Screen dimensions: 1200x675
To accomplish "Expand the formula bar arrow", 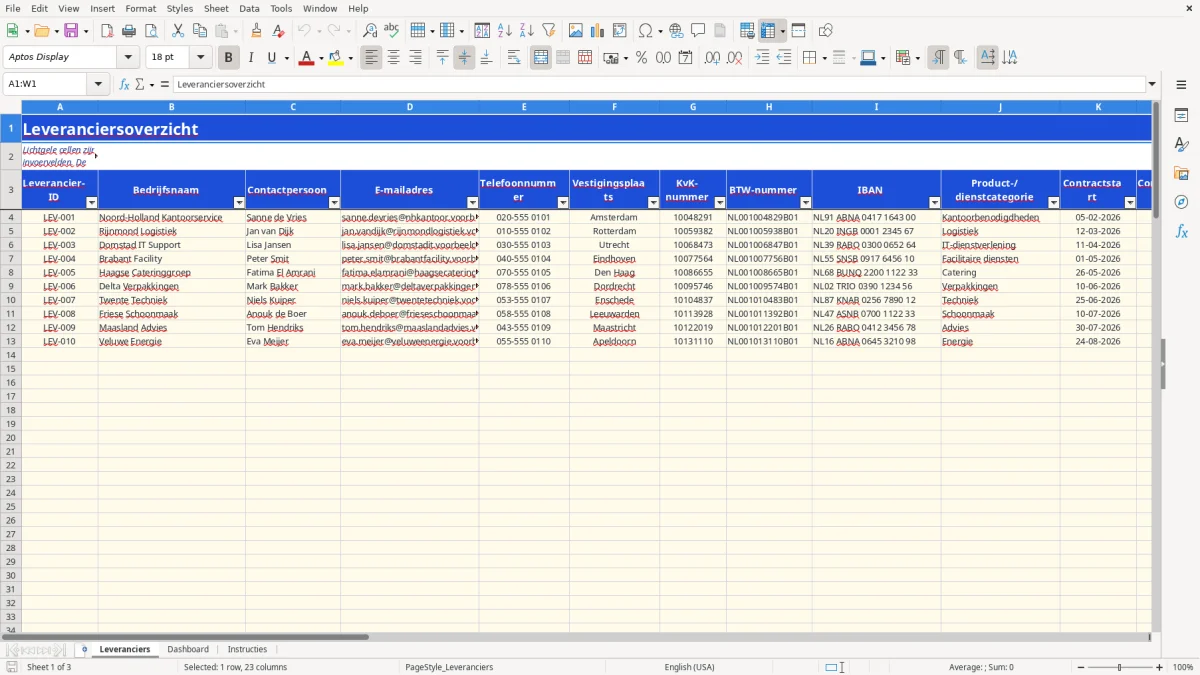I will click(1152, 85).
